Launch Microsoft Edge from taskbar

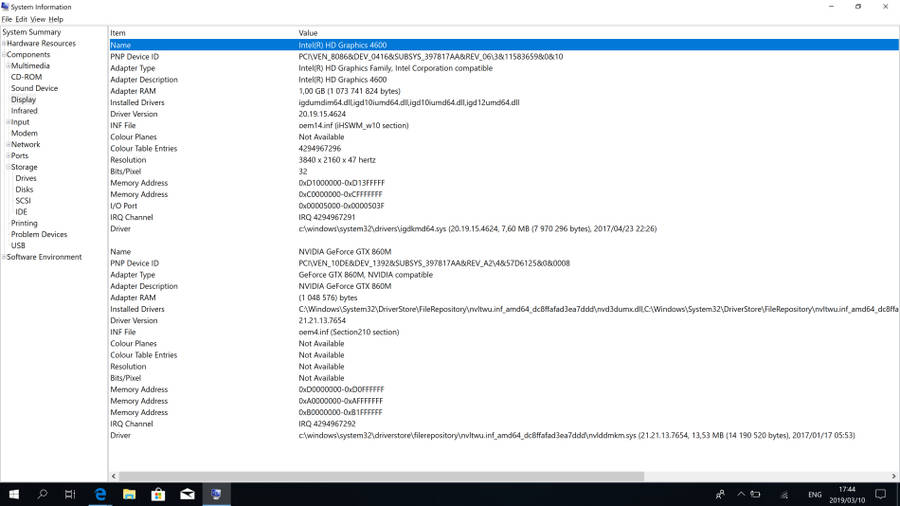(100, 494)
